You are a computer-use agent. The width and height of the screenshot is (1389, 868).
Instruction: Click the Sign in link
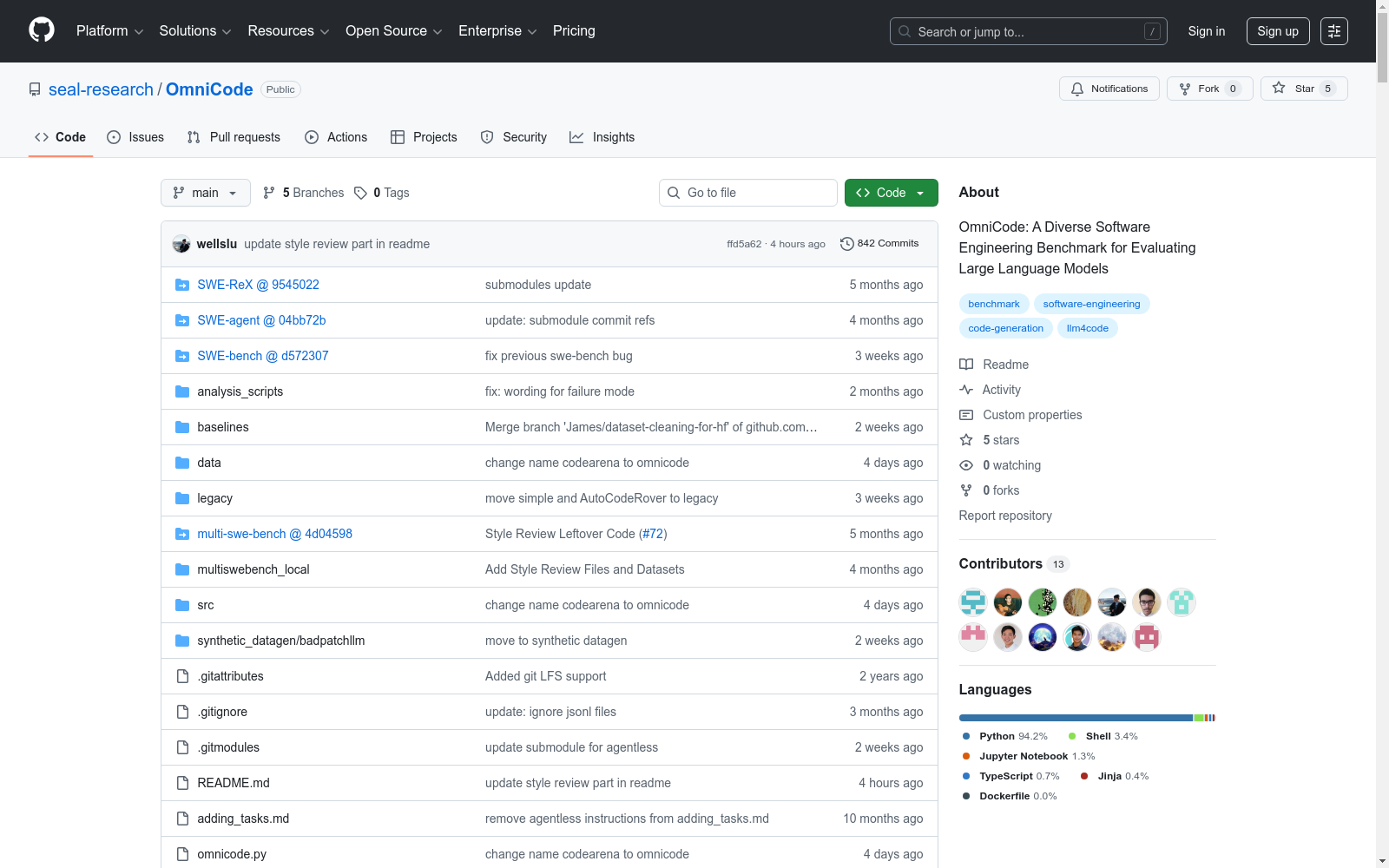tap(1207, 31)
